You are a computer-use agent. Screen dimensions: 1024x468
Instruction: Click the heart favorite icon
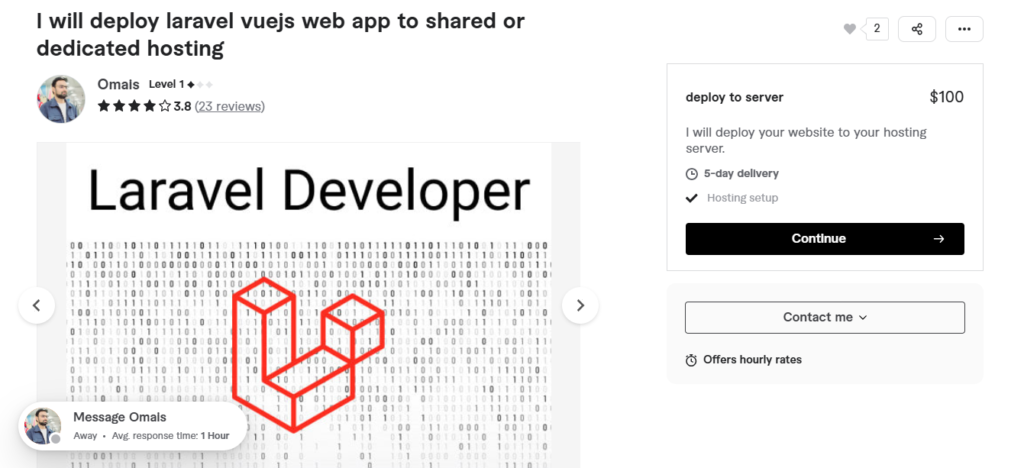tap(849, 29)
